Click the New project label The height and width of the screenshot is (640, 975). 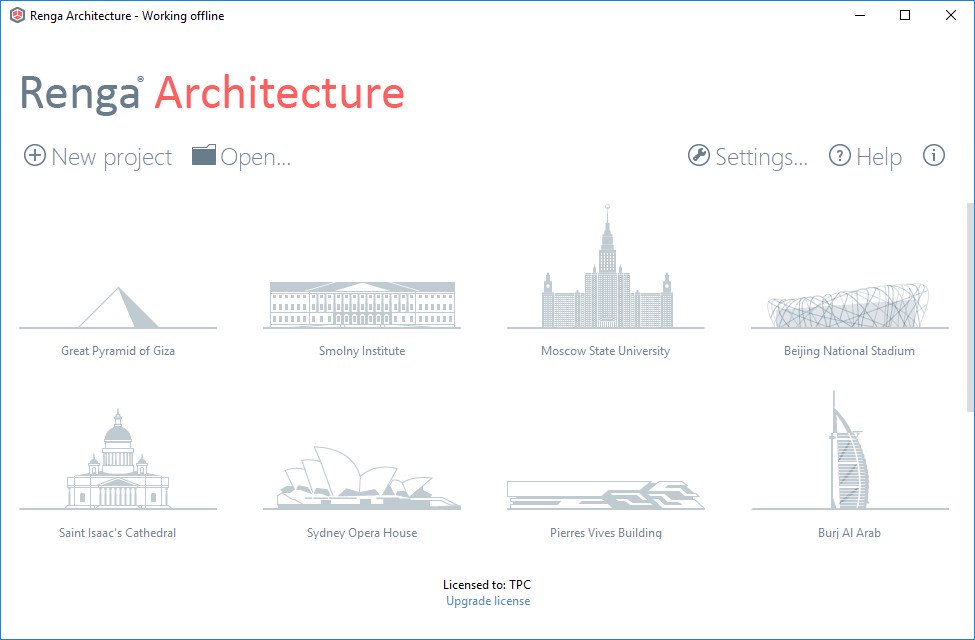(x=111, y=157)
